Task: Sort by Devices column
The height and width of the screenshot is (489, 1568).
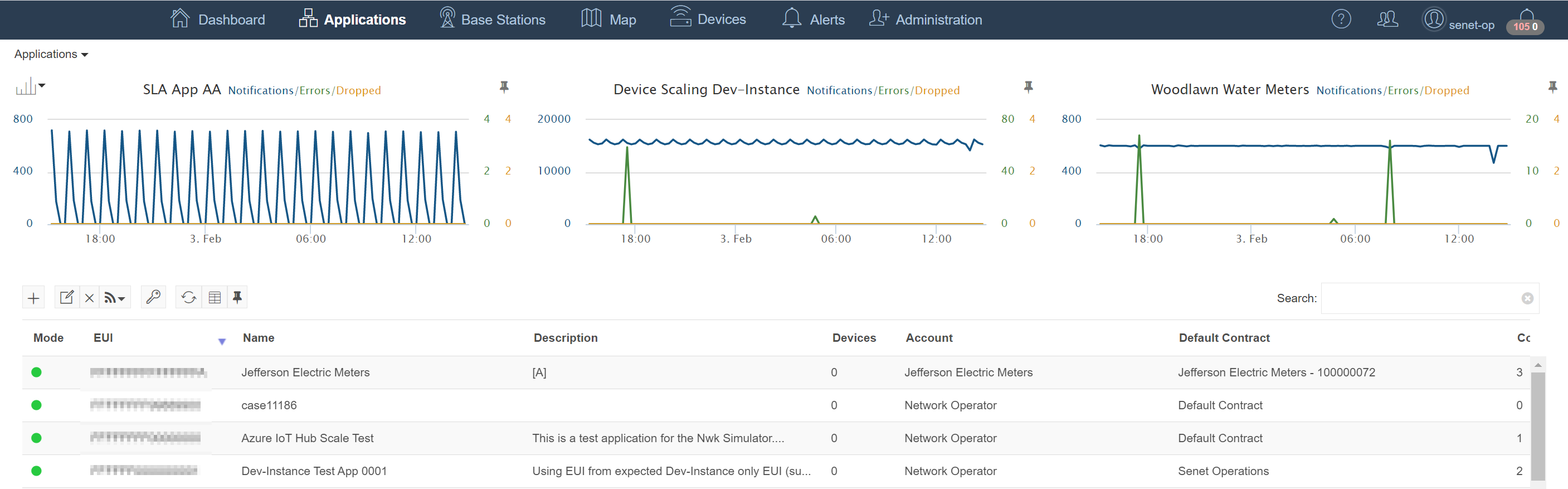Action: point(854,338)
